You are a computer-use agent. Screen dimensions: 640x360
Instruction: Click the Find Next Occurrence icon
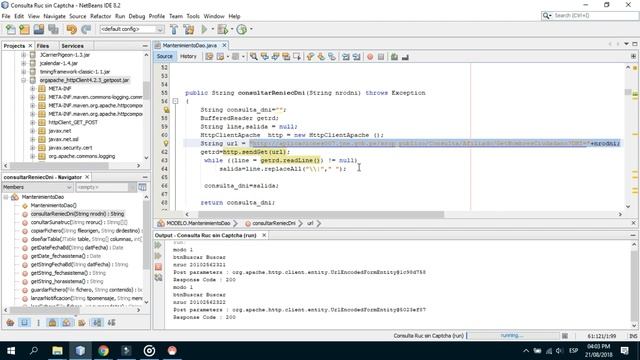click(276, 57)
